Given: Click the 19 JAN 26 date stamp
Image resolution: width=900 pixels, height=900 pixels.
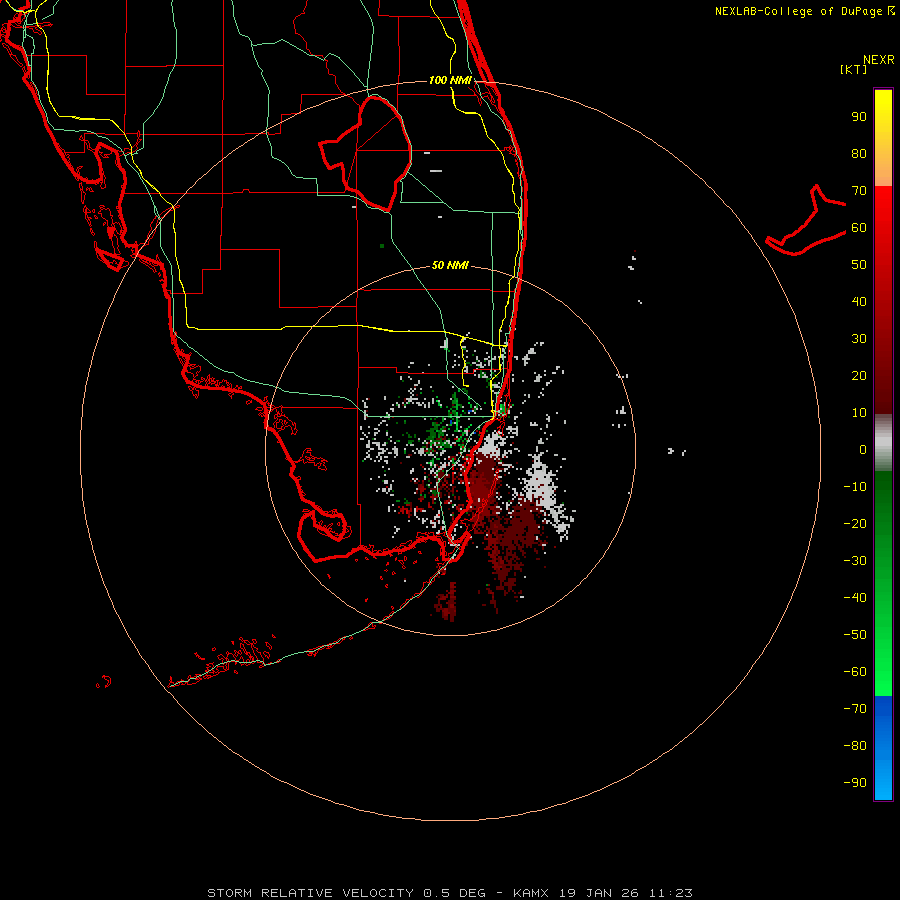Looking at the screenshot, I should click(x=599, y=893).
